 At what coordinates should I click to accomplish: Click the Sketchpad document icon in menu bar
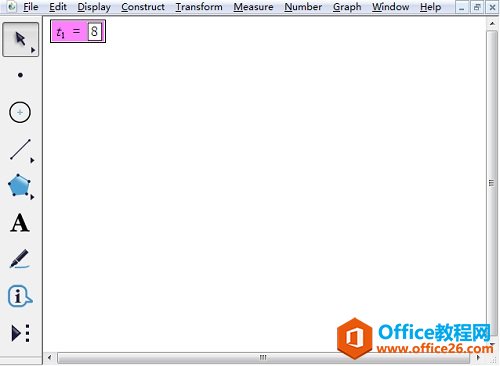coord(11,7)
